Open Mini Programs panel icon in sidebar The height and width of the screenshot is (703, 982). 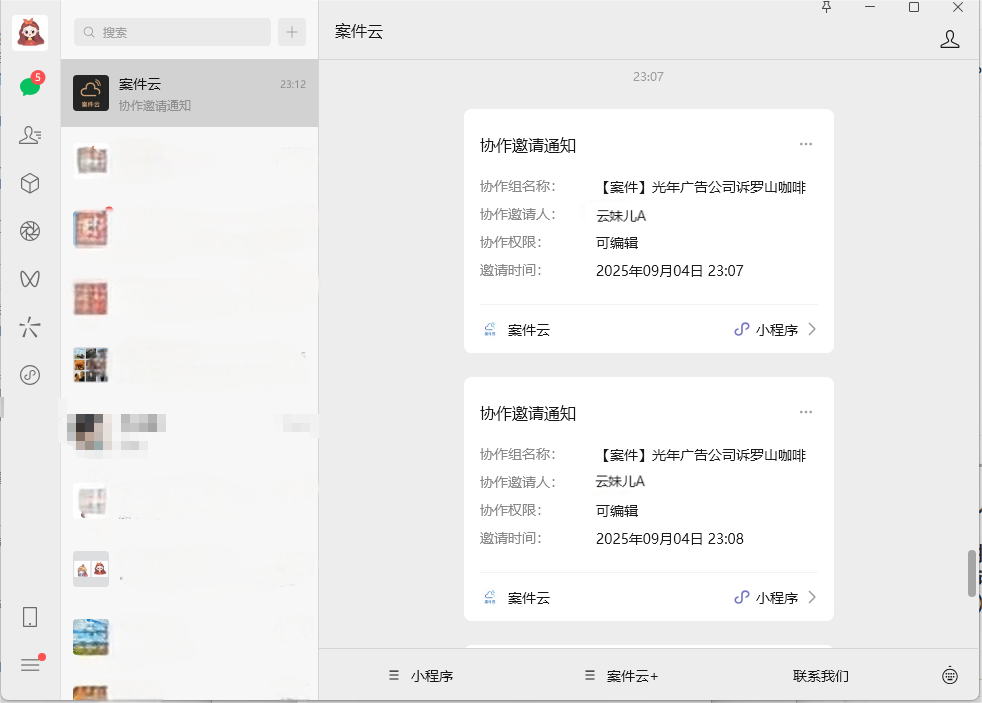(x=30, y=375)
